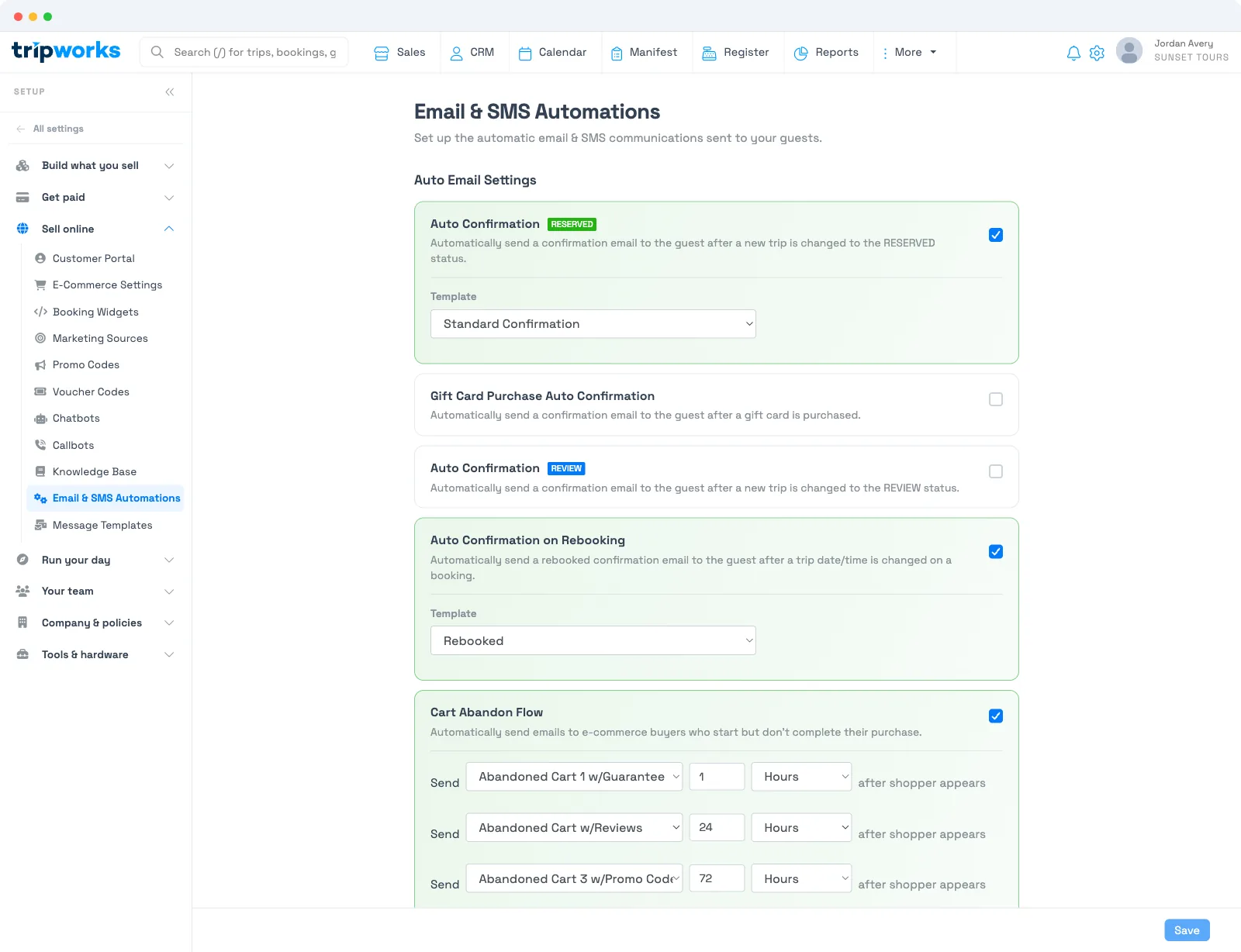This screenshot has height=952, width=1241.
Task: Uncheck Auto Confirmation on Rebooking
Action: click(996, 552)
